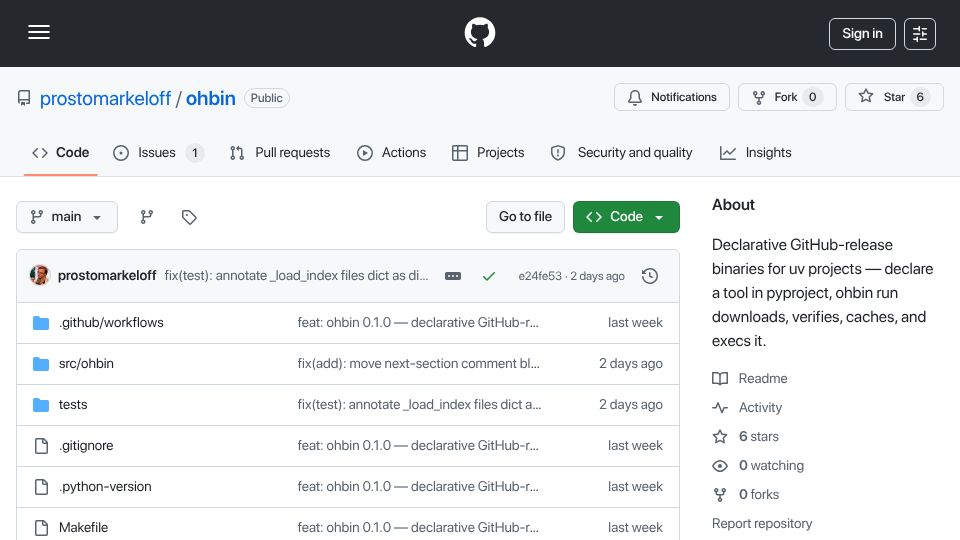Star the repository with Star button
Viewport: 960px width, 540px height.
point(894,97)
